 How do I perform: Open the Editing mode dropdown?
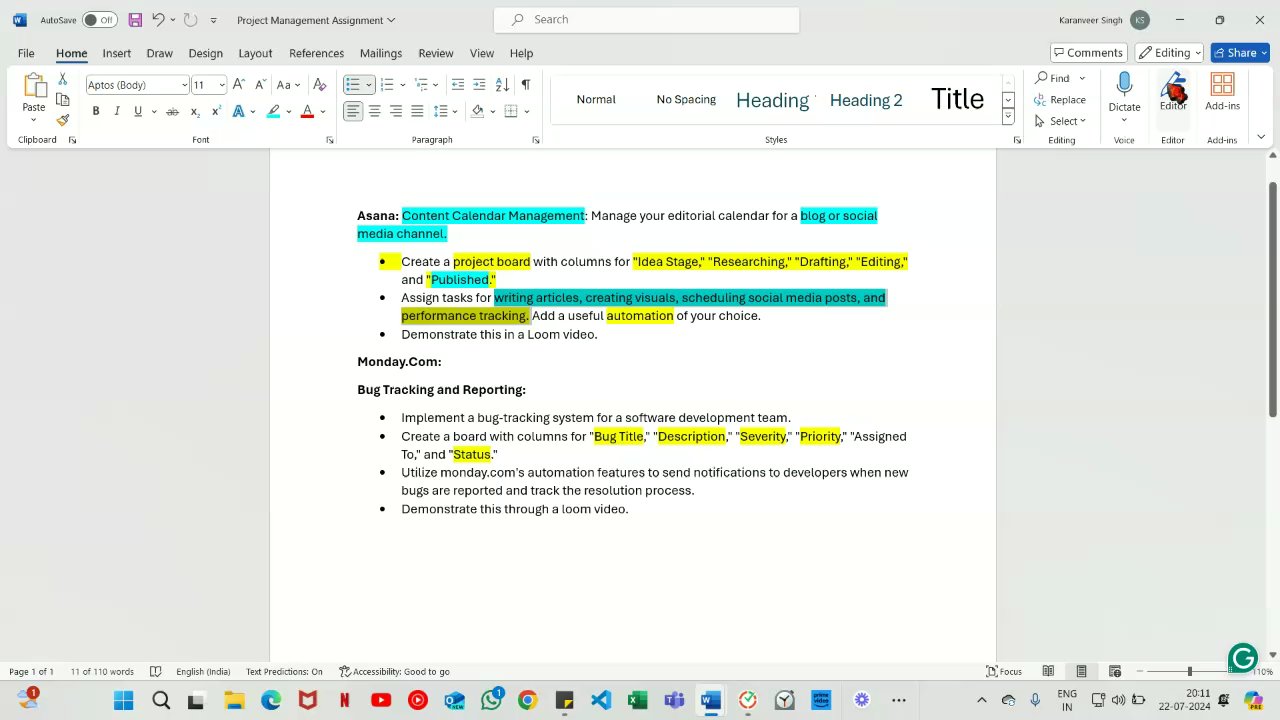(1169, 53)
